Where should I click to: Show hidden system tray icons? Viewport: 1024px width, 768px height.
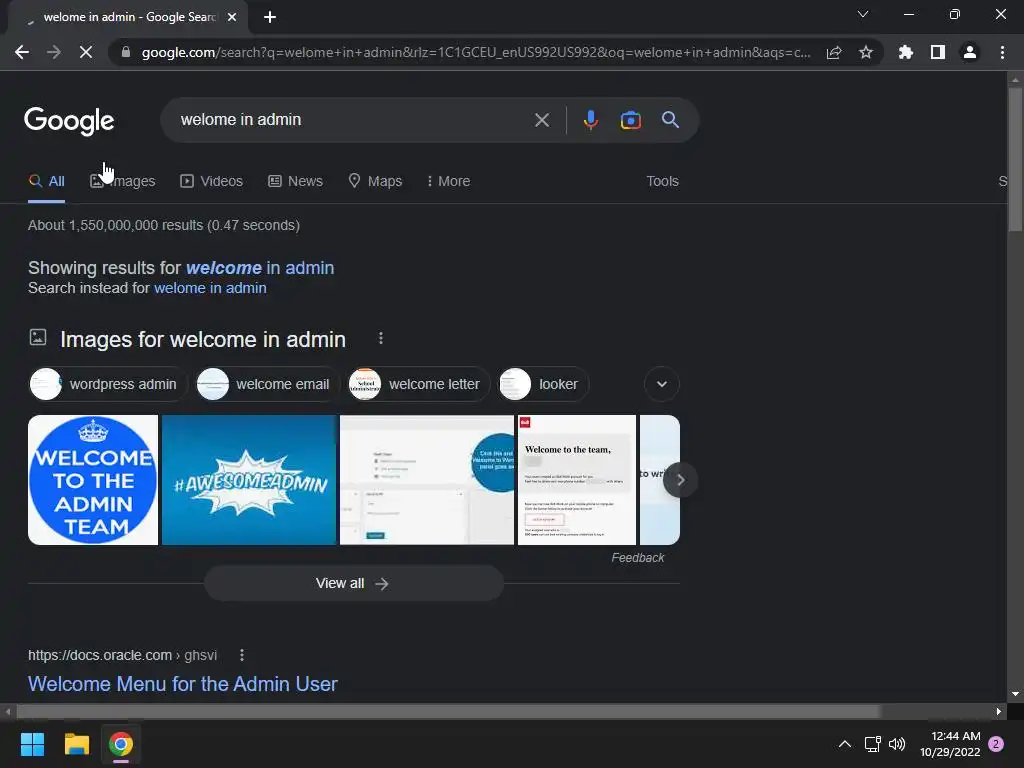[844, 744]
